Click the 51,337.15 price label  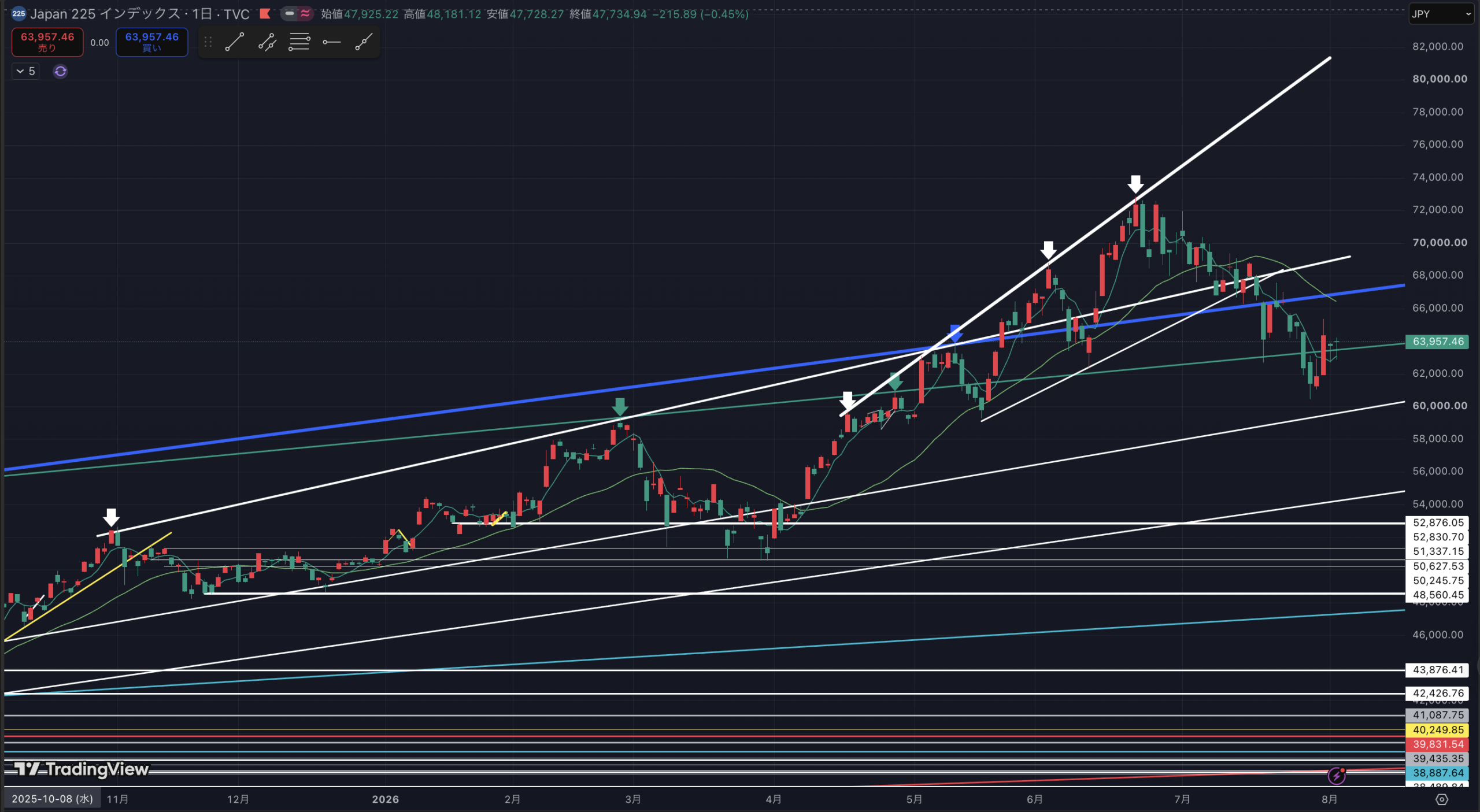tap(1438, 552)
